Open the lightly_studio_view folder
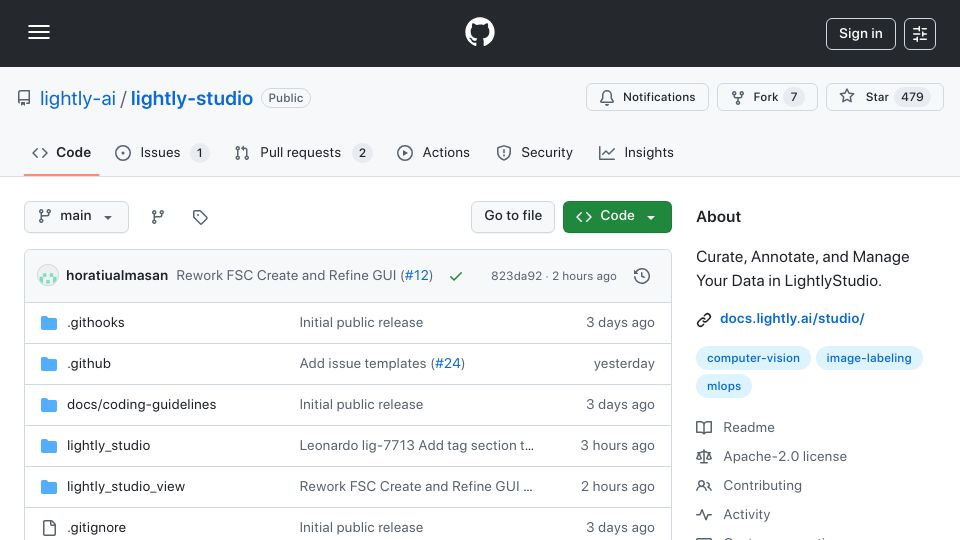960x540 pixels. [x=126, y=487]
